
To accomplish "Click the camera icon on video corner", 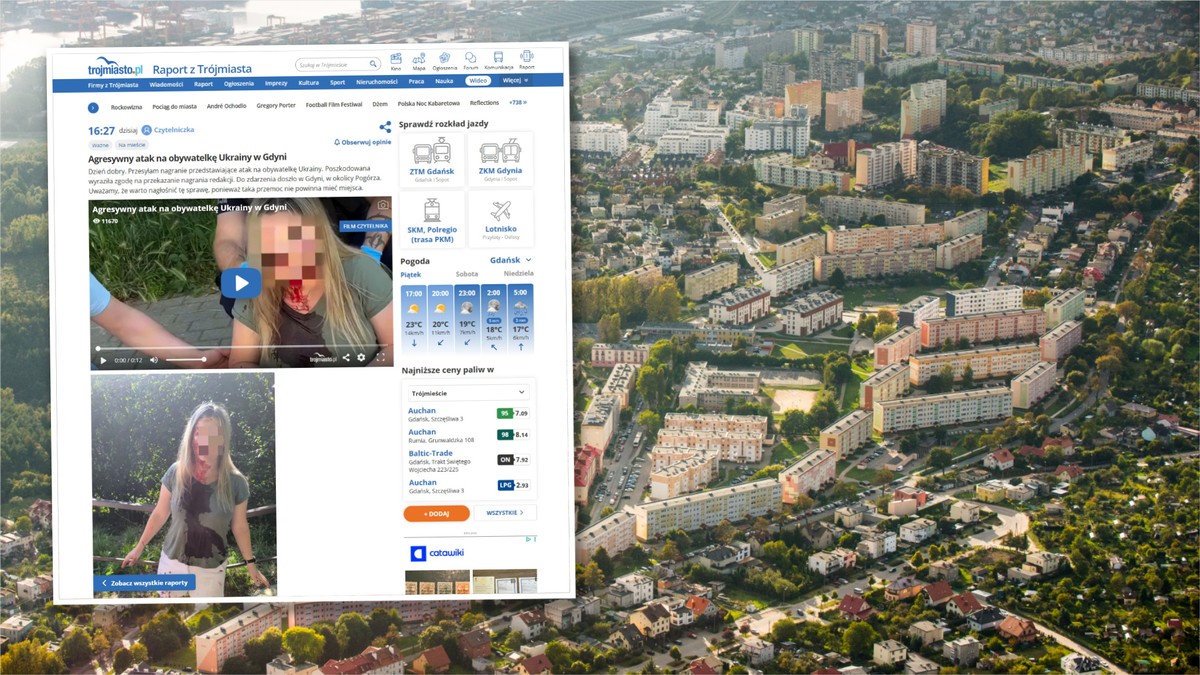I will [x=382, y=205].
